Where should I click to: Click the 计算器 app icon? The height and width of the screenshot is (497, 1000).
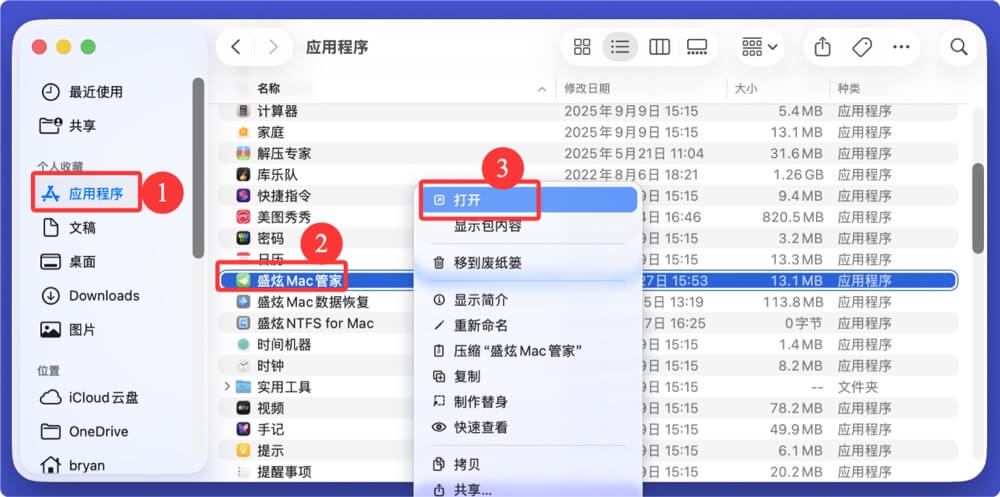point(243,111)
